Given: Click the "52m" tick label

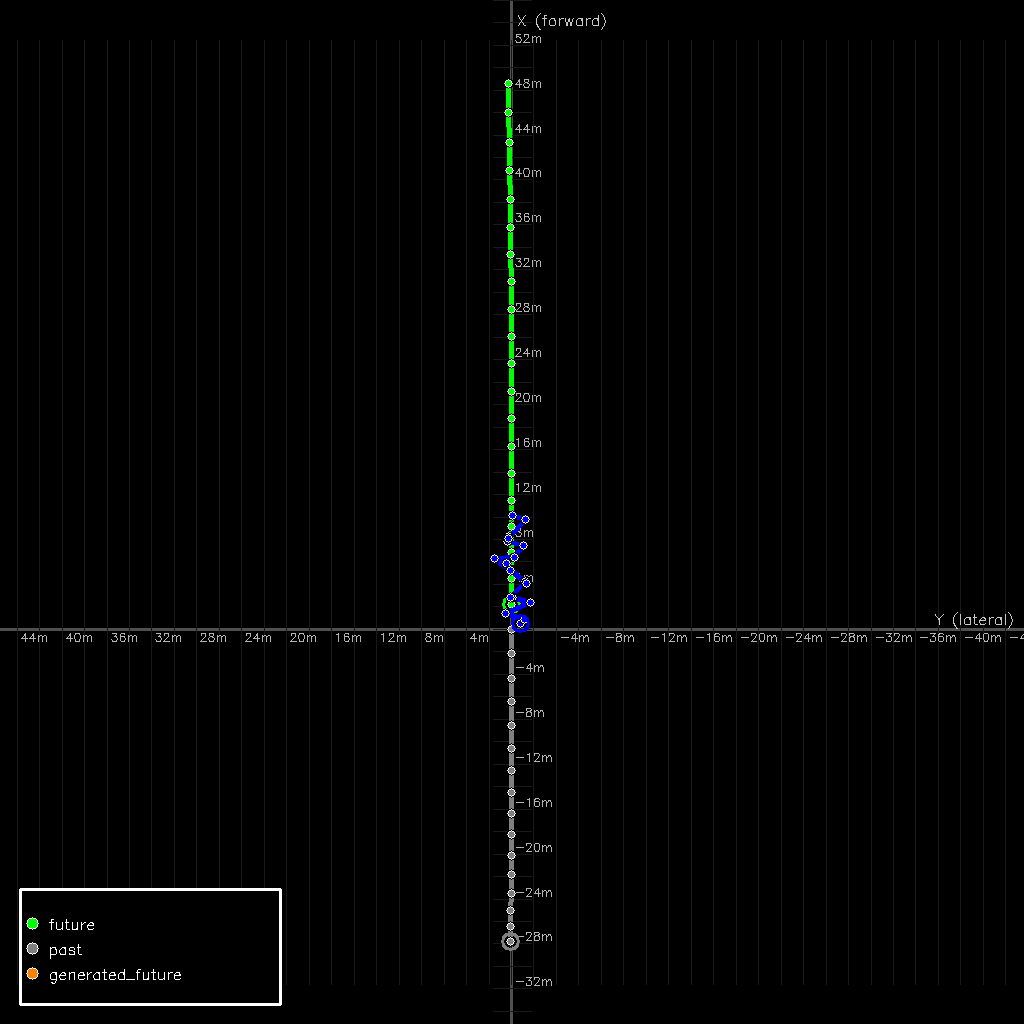Looking at the screenshot, I should 528,39.
